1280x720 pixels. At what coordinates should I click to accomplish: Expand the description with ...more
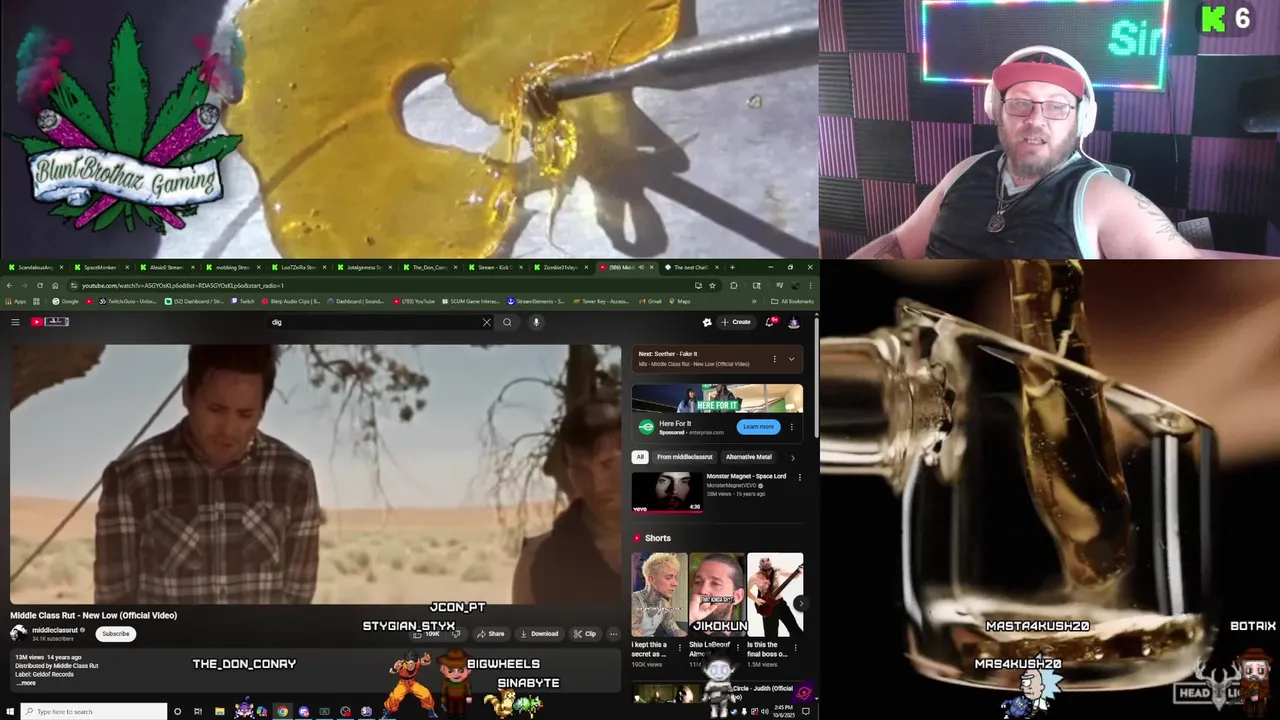pos(27,683)
